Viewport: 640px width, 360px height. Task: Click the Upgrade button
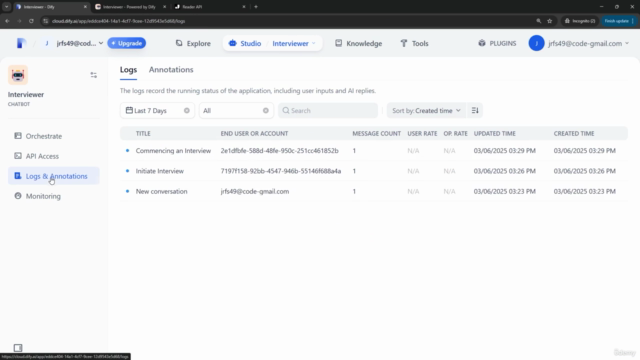pos(127,43)
